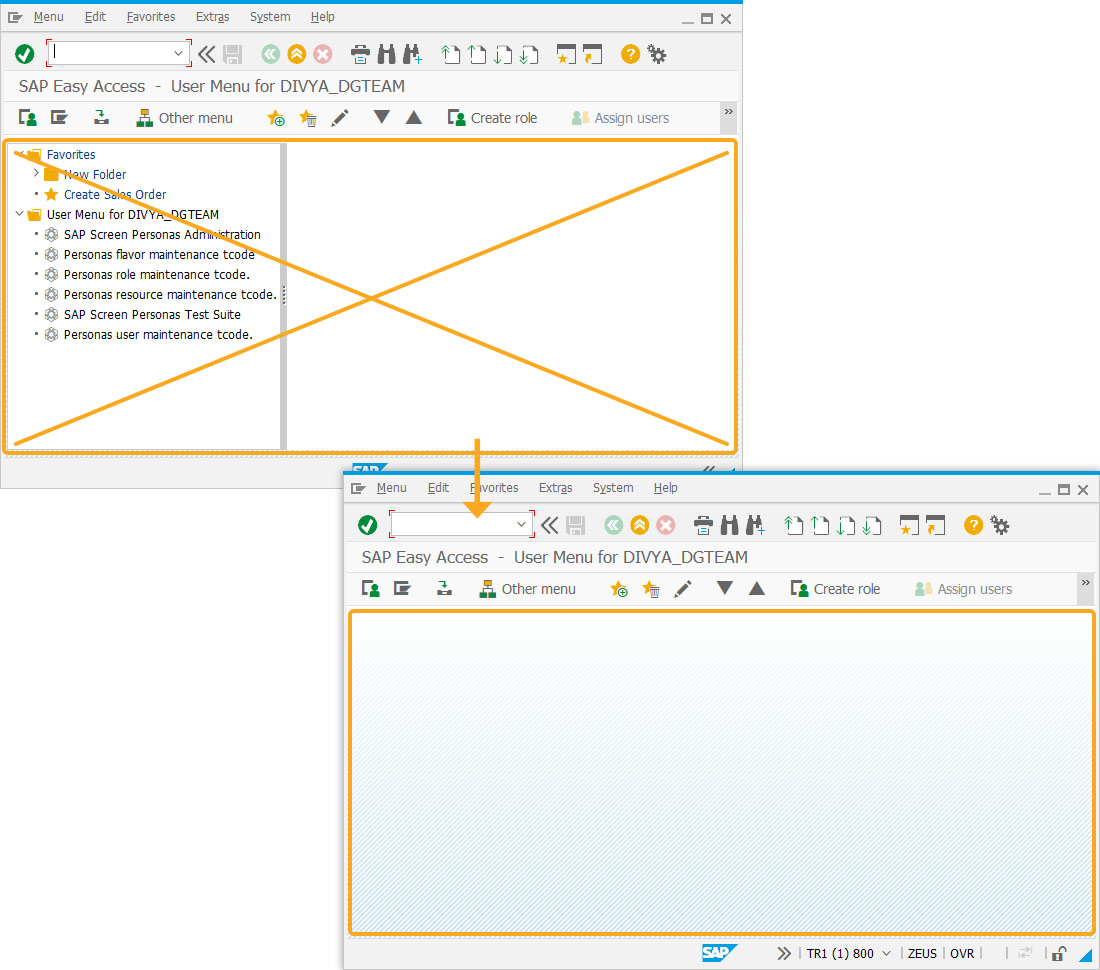Viewport: 1100px width, 970px height.
Task: Click the Generate Shortcut icon in front window
Action: 935,525
